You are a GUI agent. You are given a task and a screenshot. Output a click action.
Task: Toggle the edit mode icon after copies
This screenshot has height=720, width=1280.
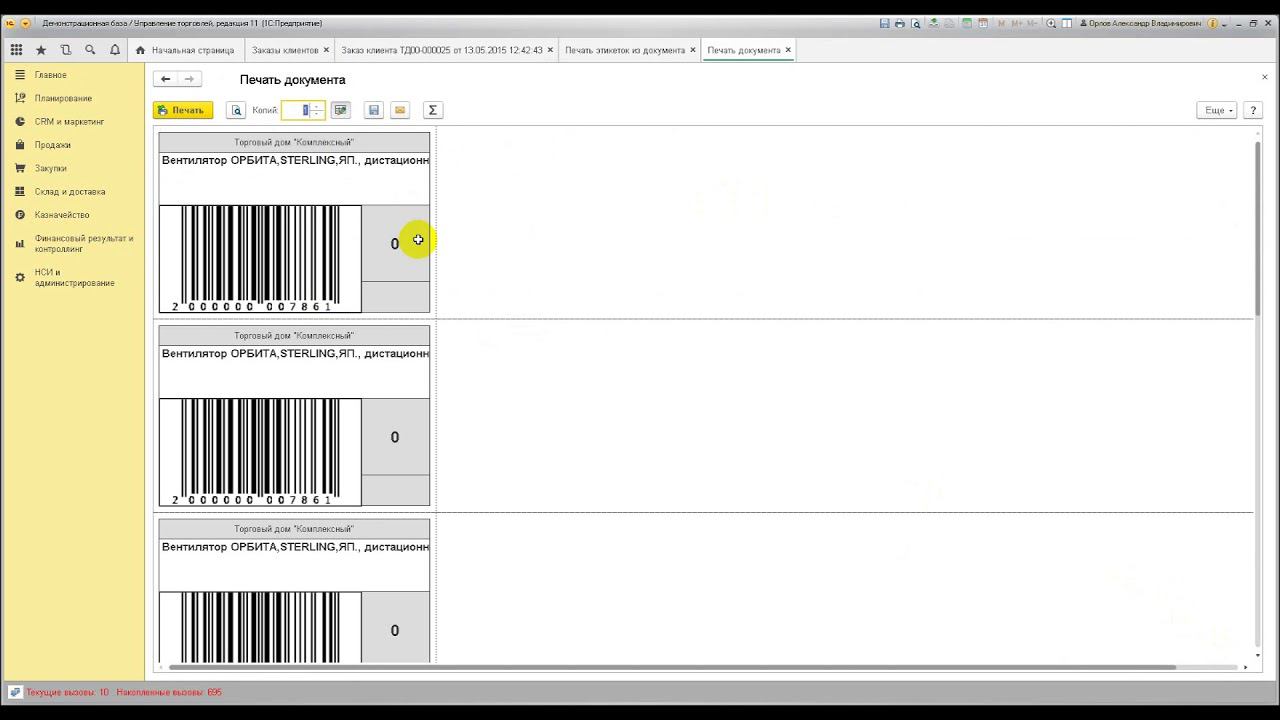340,110
